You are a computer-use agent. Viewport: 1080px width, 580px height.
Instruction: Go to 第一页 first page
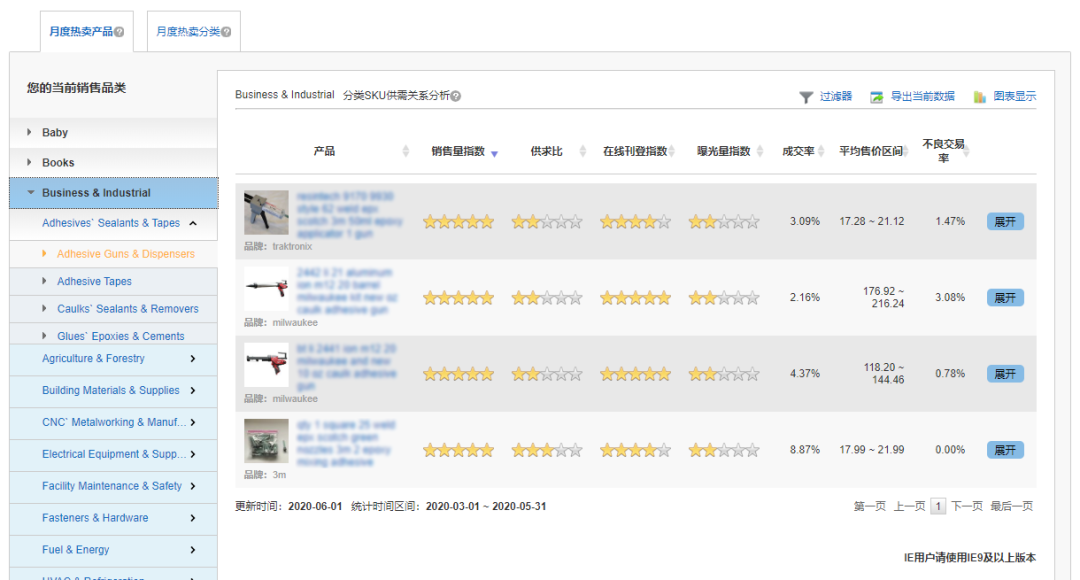[x=869, y=506]
